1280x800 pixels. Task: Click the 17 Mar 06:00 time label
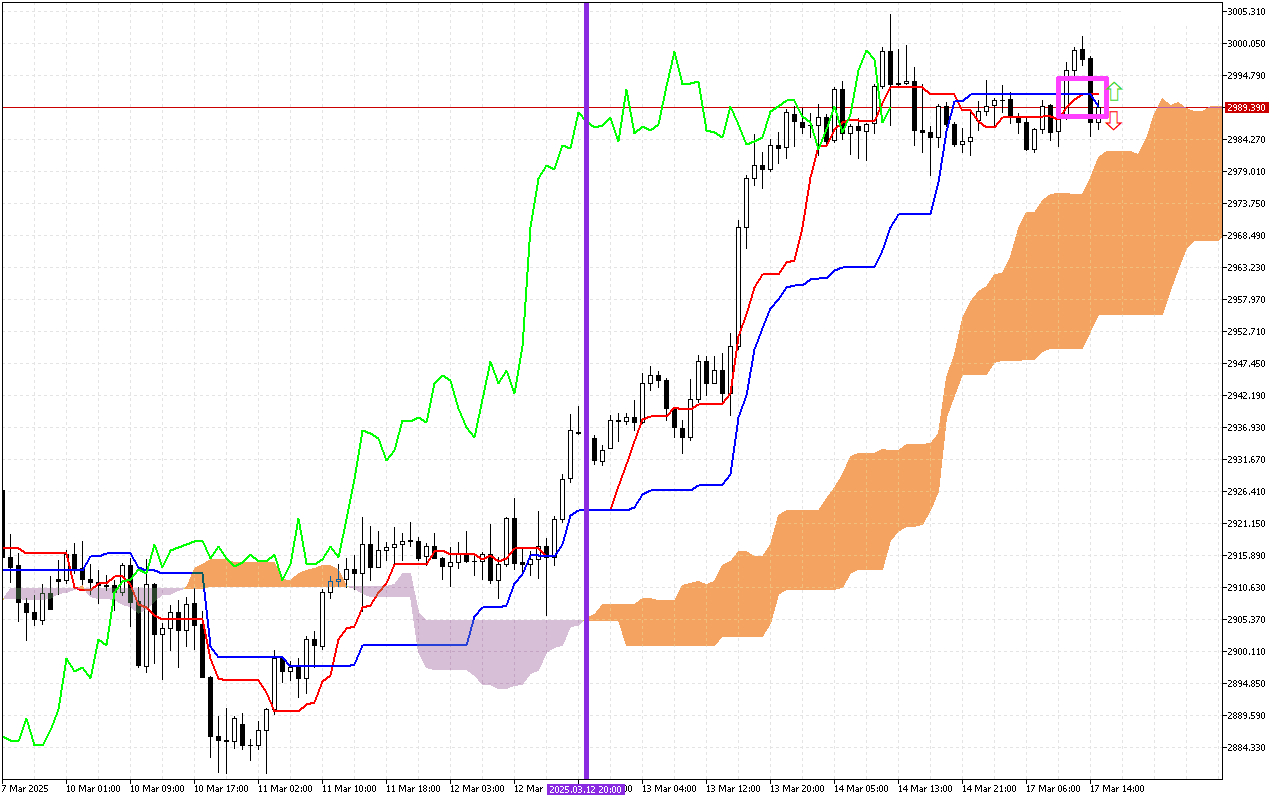tap(1055, 789)
